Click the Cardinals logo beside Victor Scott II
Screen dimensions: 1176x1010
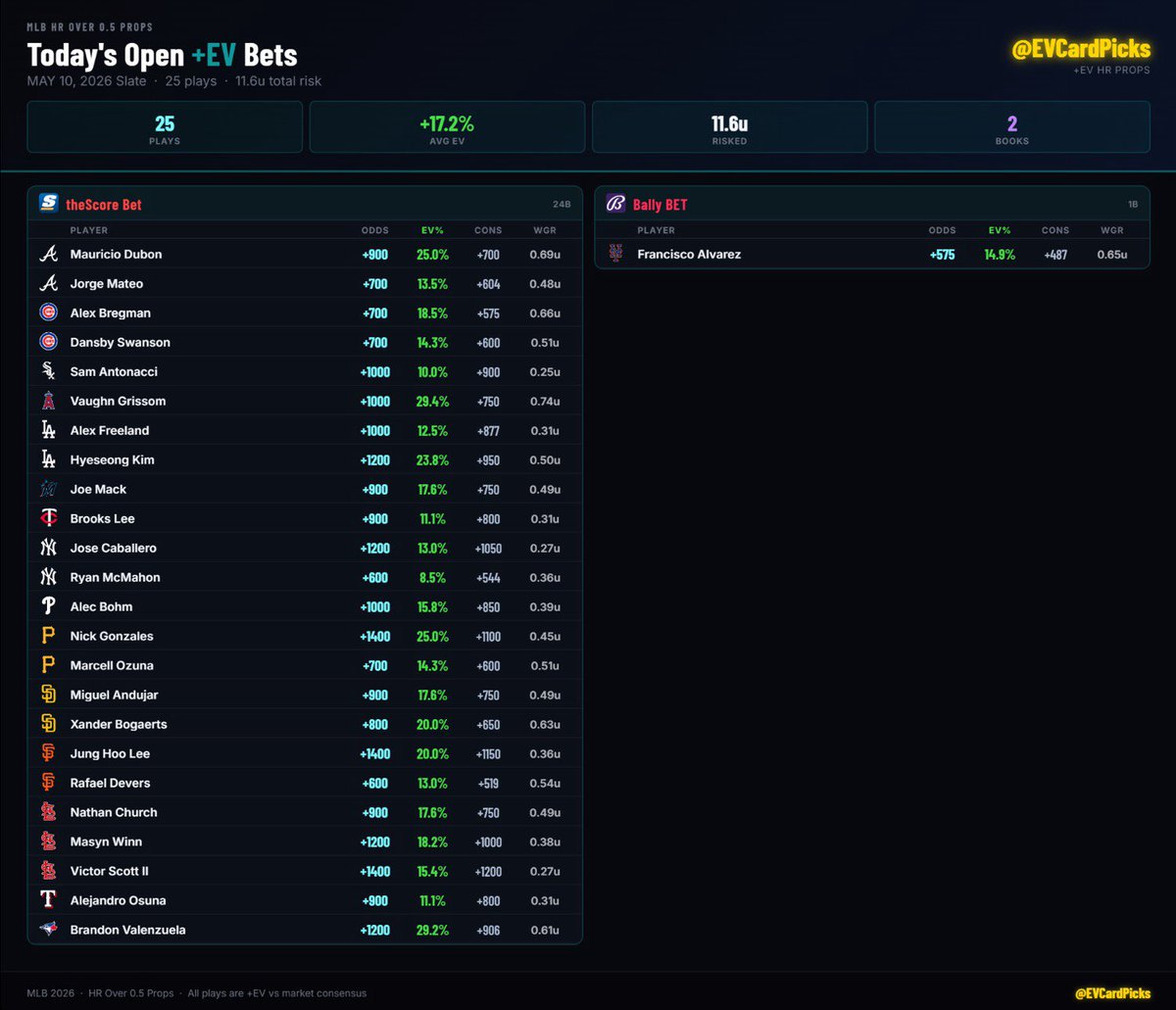tap(48, 871)
